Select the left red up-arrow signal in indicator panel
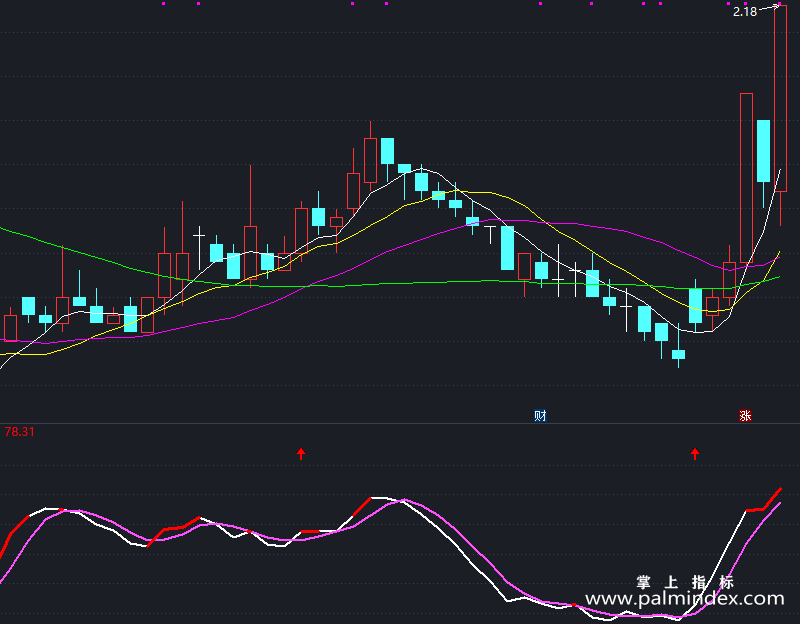Image resolution: width=800 pixels, height=624 pixels. pos(301,453)
